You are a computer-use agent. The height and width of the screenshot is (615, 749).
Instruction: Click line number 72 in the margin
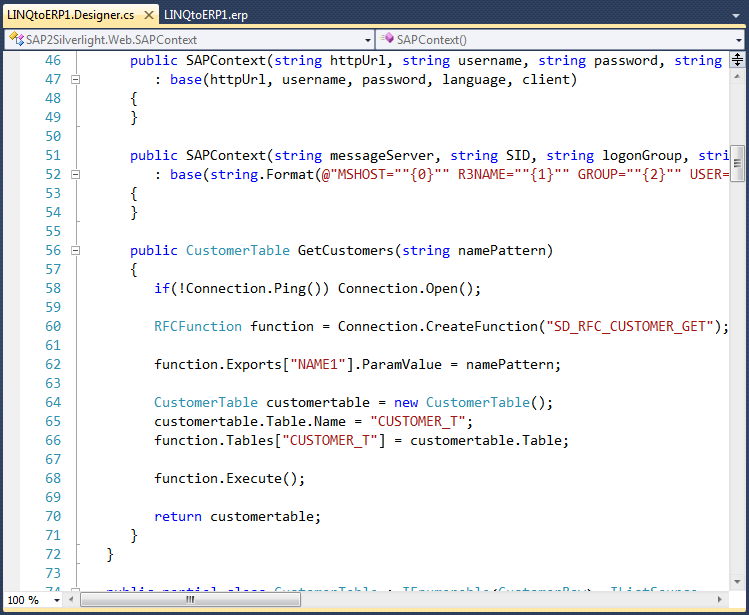53,554
